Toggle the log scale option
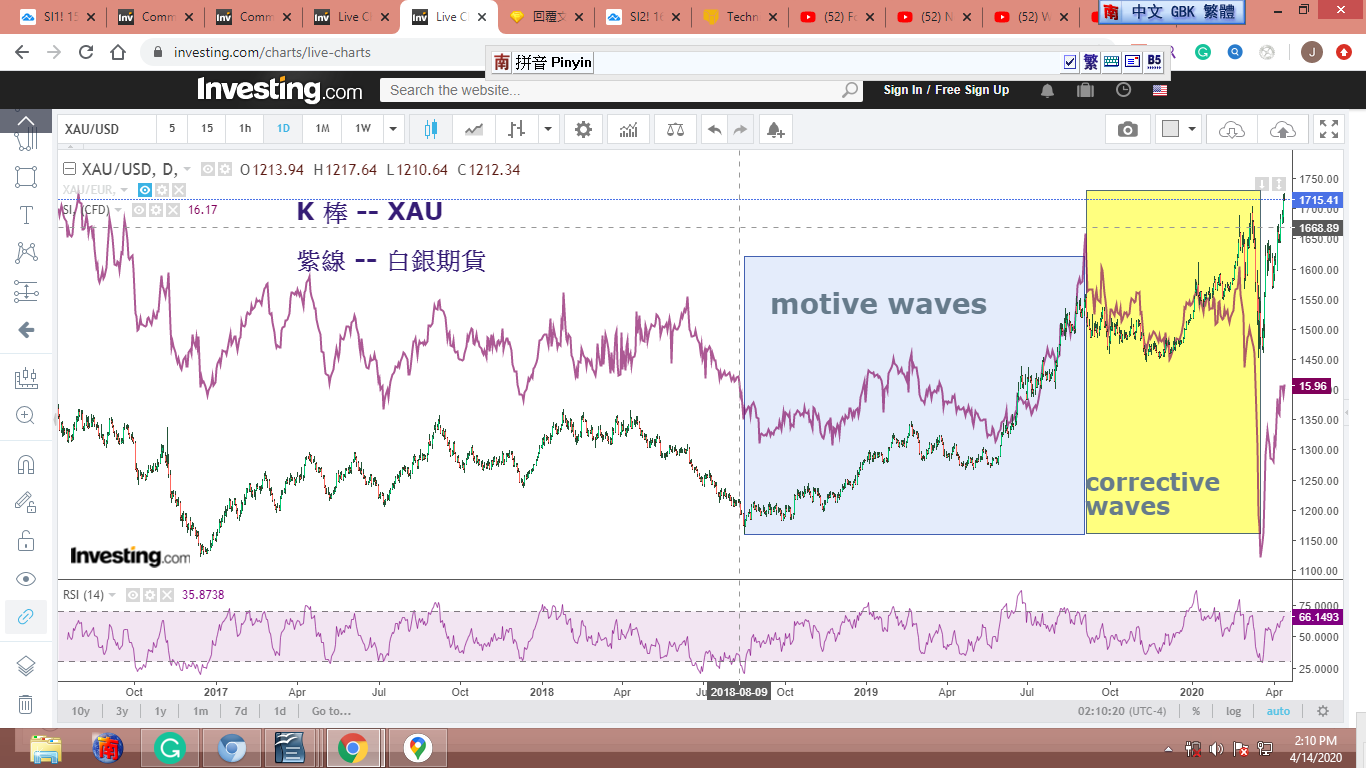 pos(1233,711)
